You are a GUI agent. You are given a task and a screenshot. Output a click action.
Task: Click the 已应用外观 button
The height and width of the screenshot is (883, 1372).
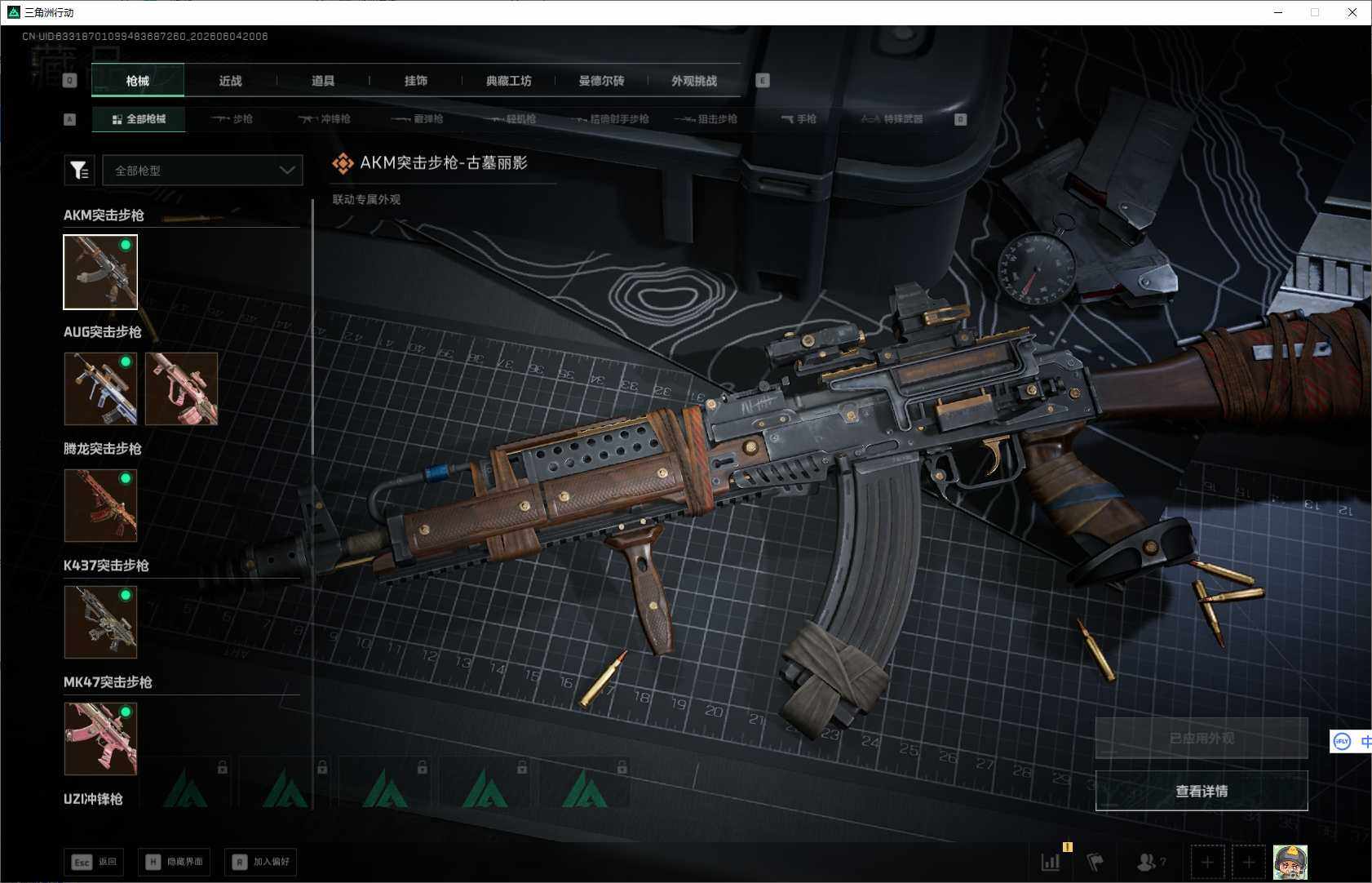[x=1202, y=739]
